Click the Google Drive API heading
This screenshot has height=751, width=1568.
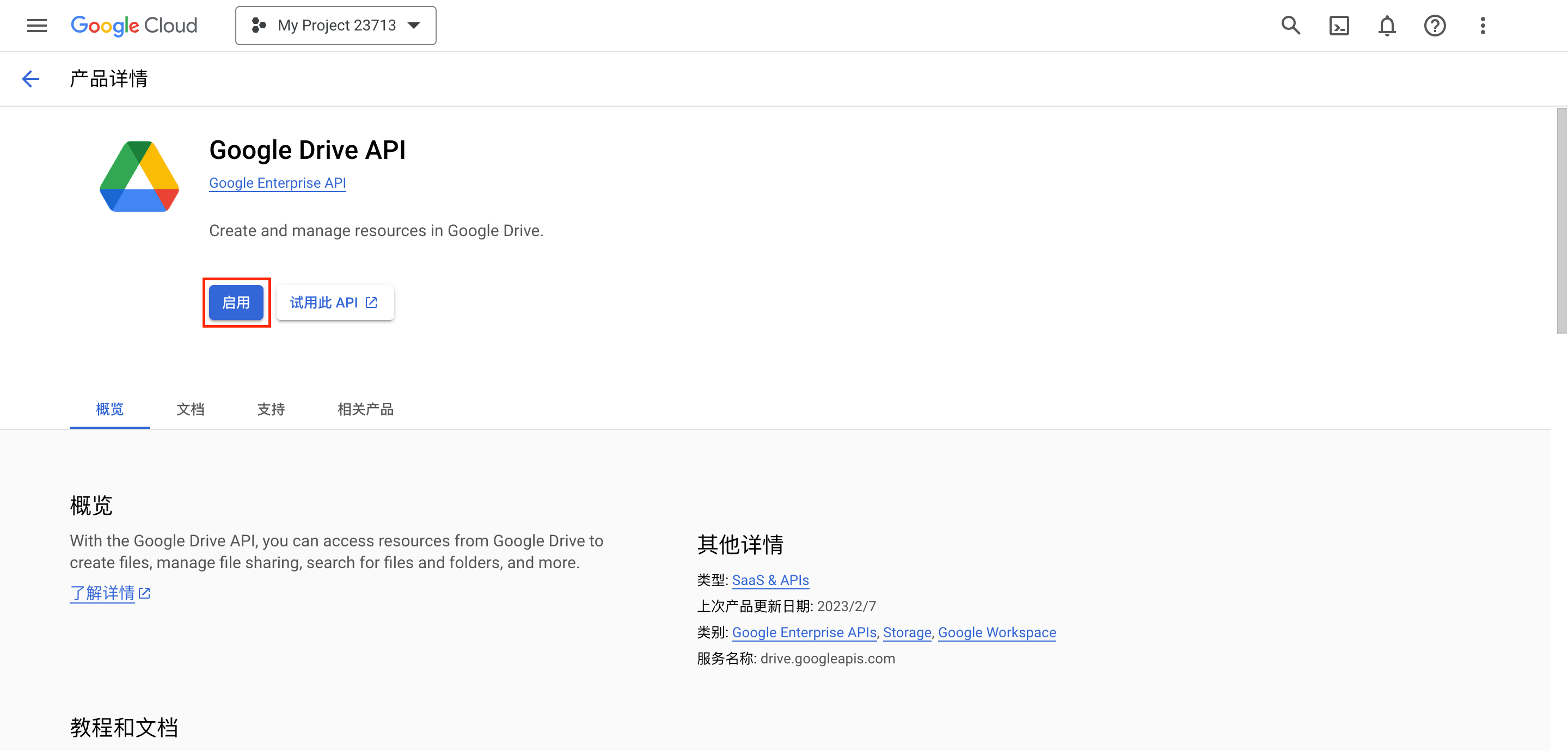(308, 150)
